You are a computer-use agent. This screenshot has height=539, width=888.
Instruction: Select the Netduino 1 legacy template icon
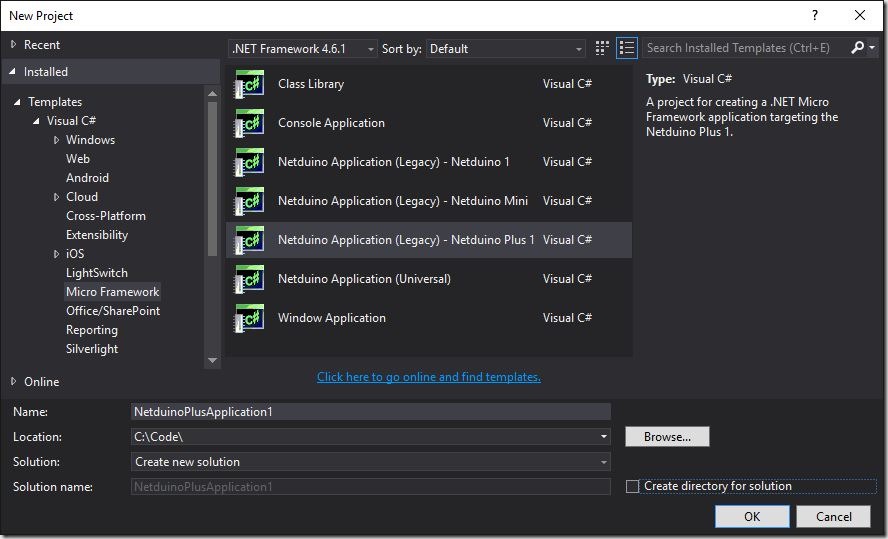[x=249, y=162]
